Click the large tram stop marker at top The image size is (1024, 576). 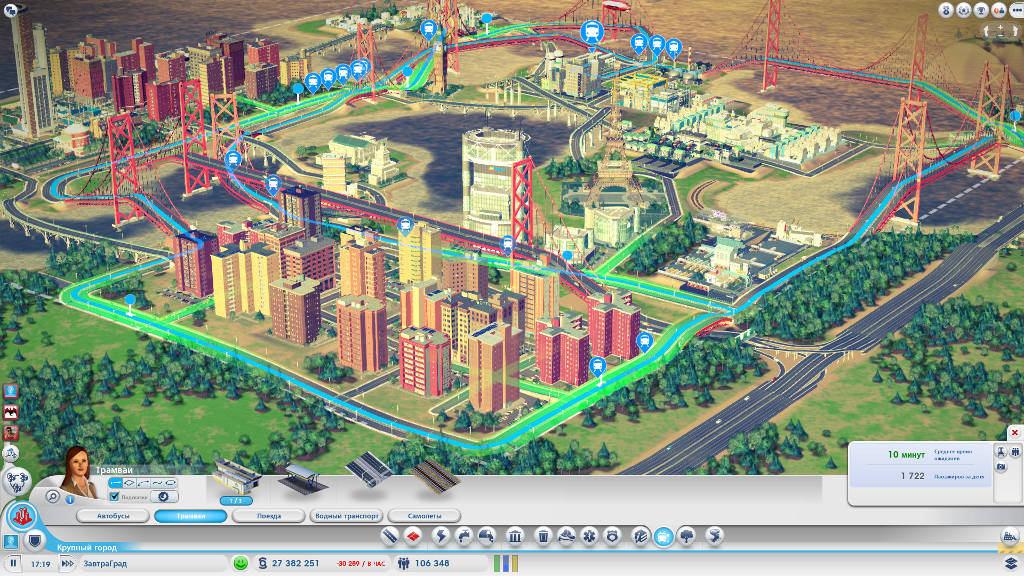click(592, 34)
